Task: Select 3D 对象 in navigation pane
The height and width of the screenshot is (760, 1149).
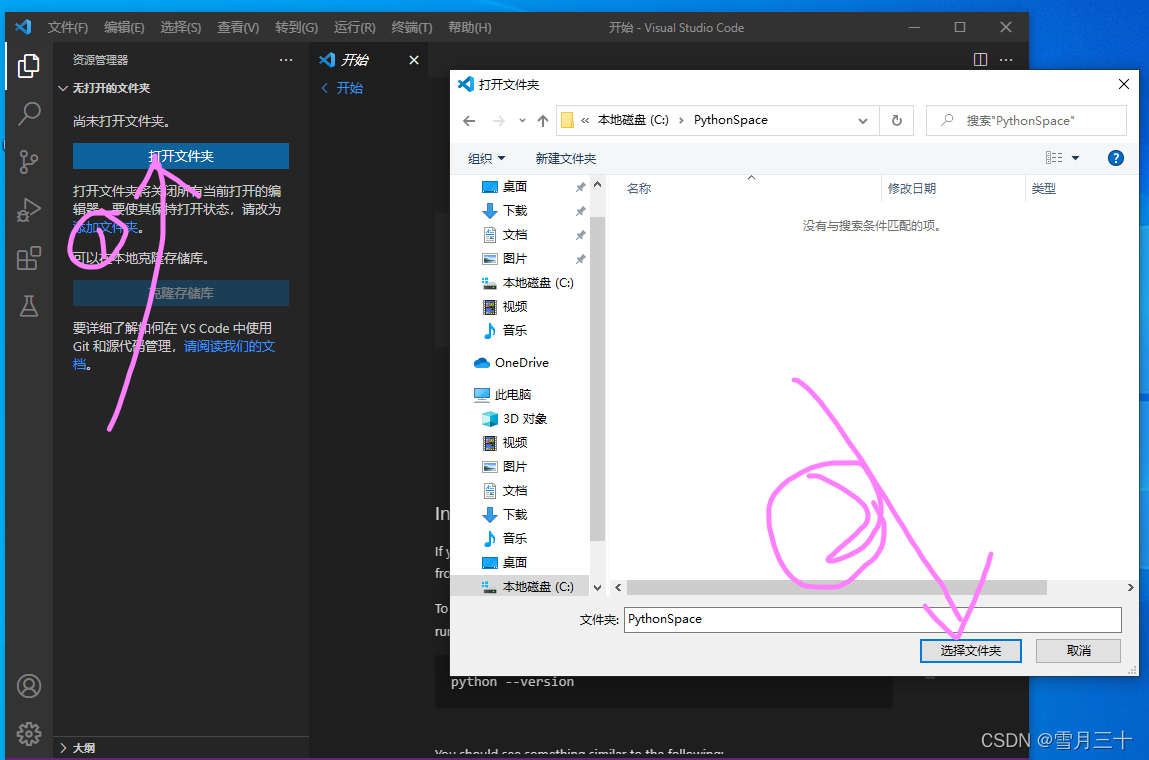Action: tap(515, 418)
